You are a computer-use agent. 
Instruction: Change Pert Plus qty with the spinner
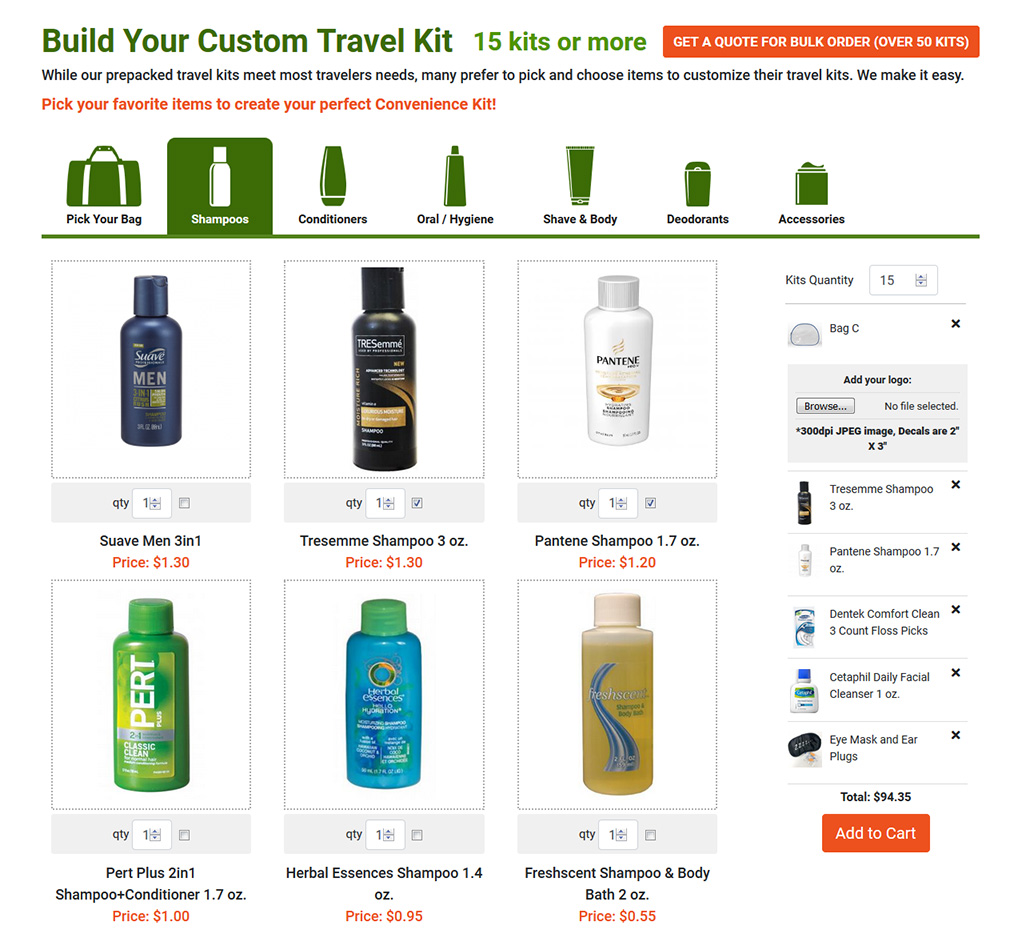(155, 835)
